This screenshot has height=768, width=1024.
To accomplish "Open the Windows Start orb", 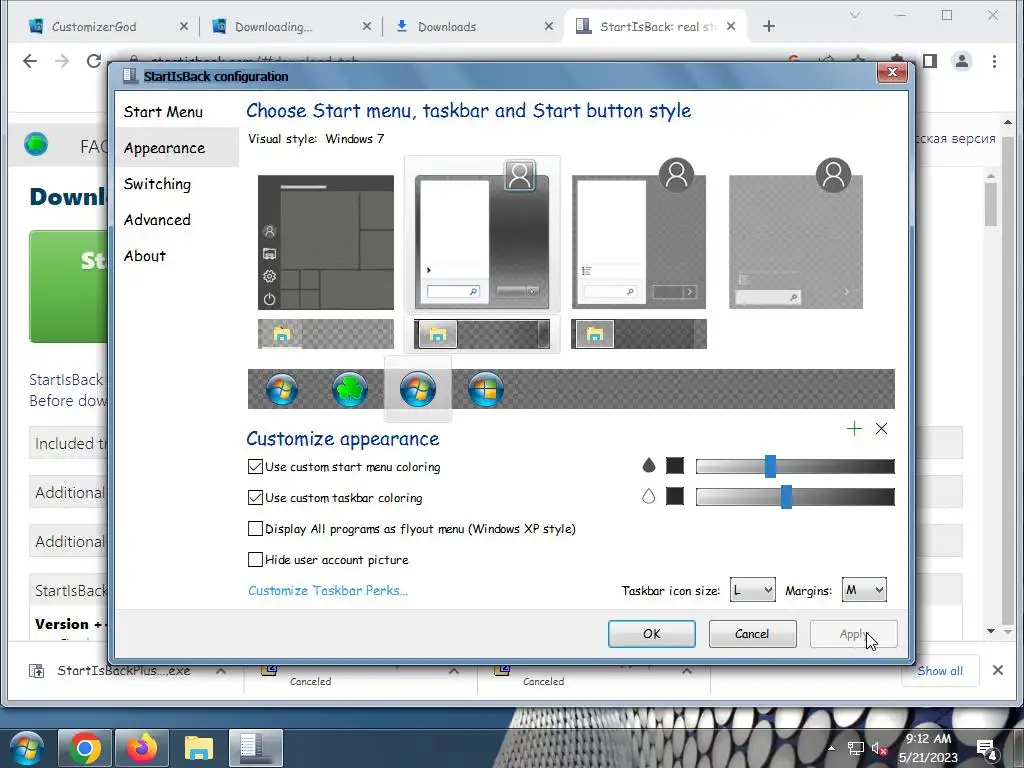I will [x=26, y=748].
